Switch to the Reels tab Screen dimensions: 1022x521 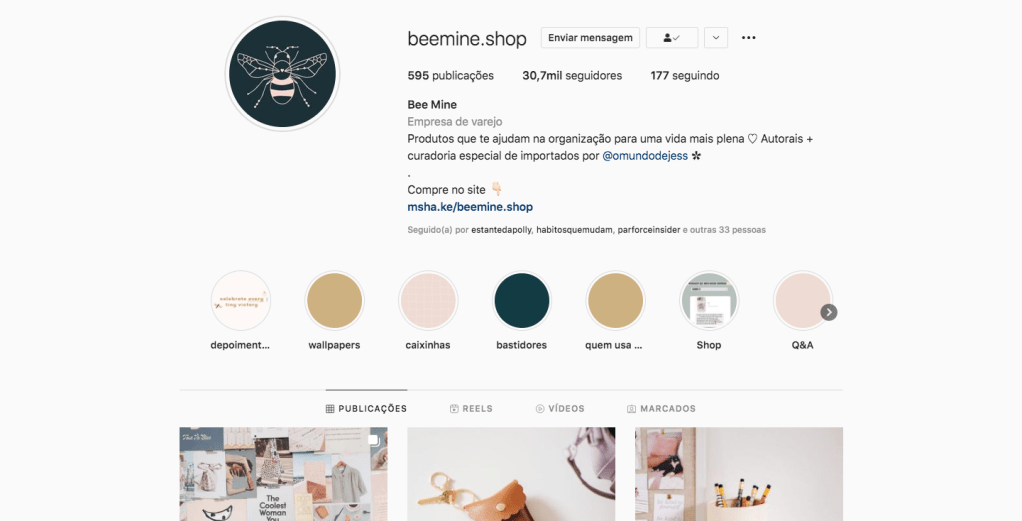click(x=471, y=409)
